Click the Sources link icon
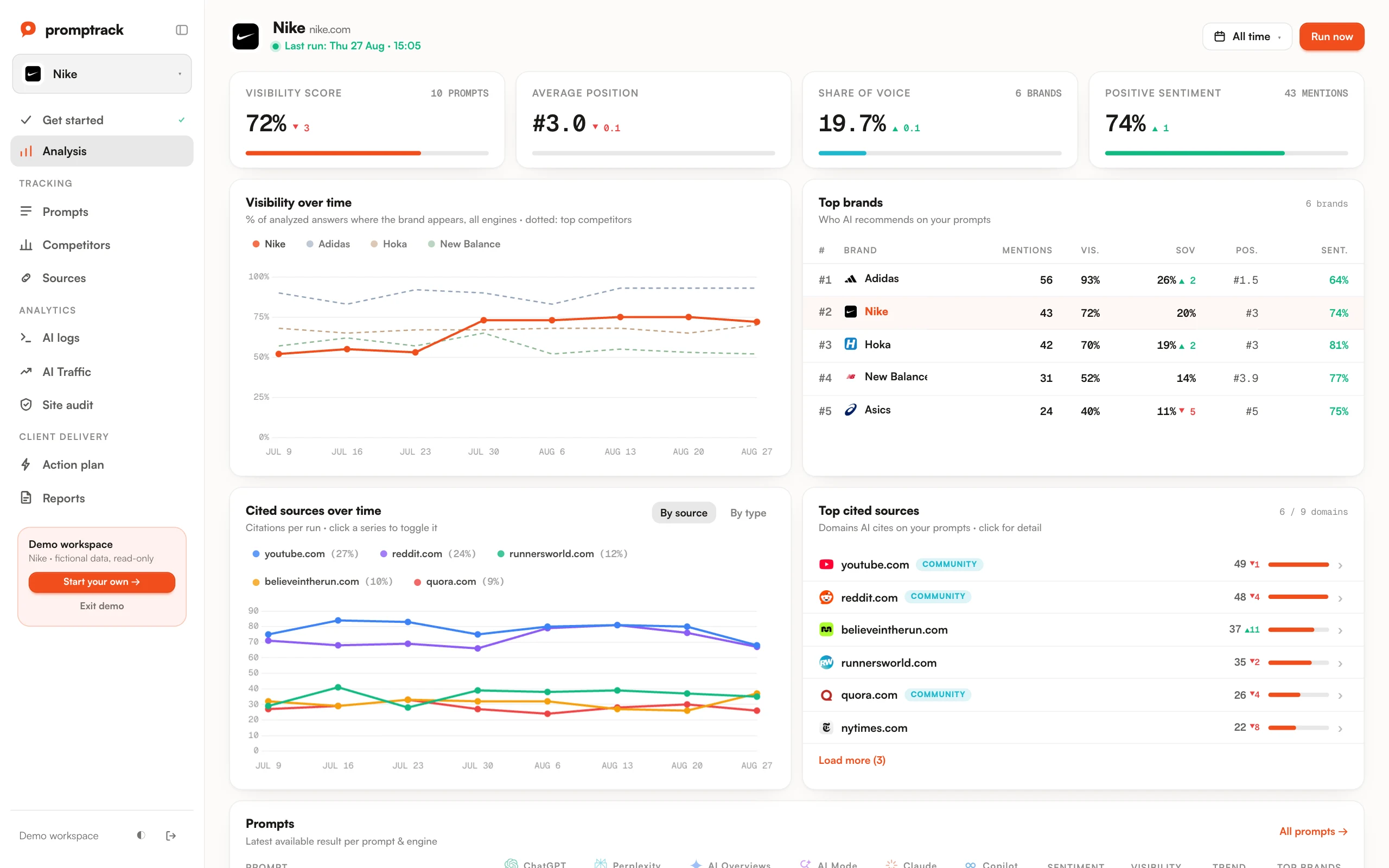 click(x=26, y=278)
